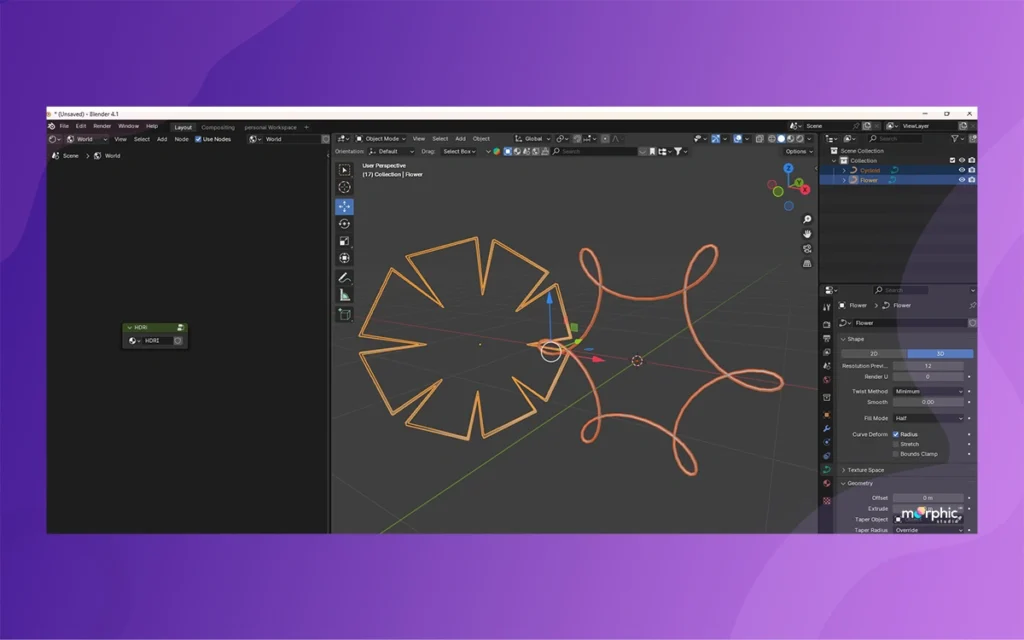Hide the Flower object in outliner
Image resolution: width=1024 pixels, height=640 pixels.
961,180
